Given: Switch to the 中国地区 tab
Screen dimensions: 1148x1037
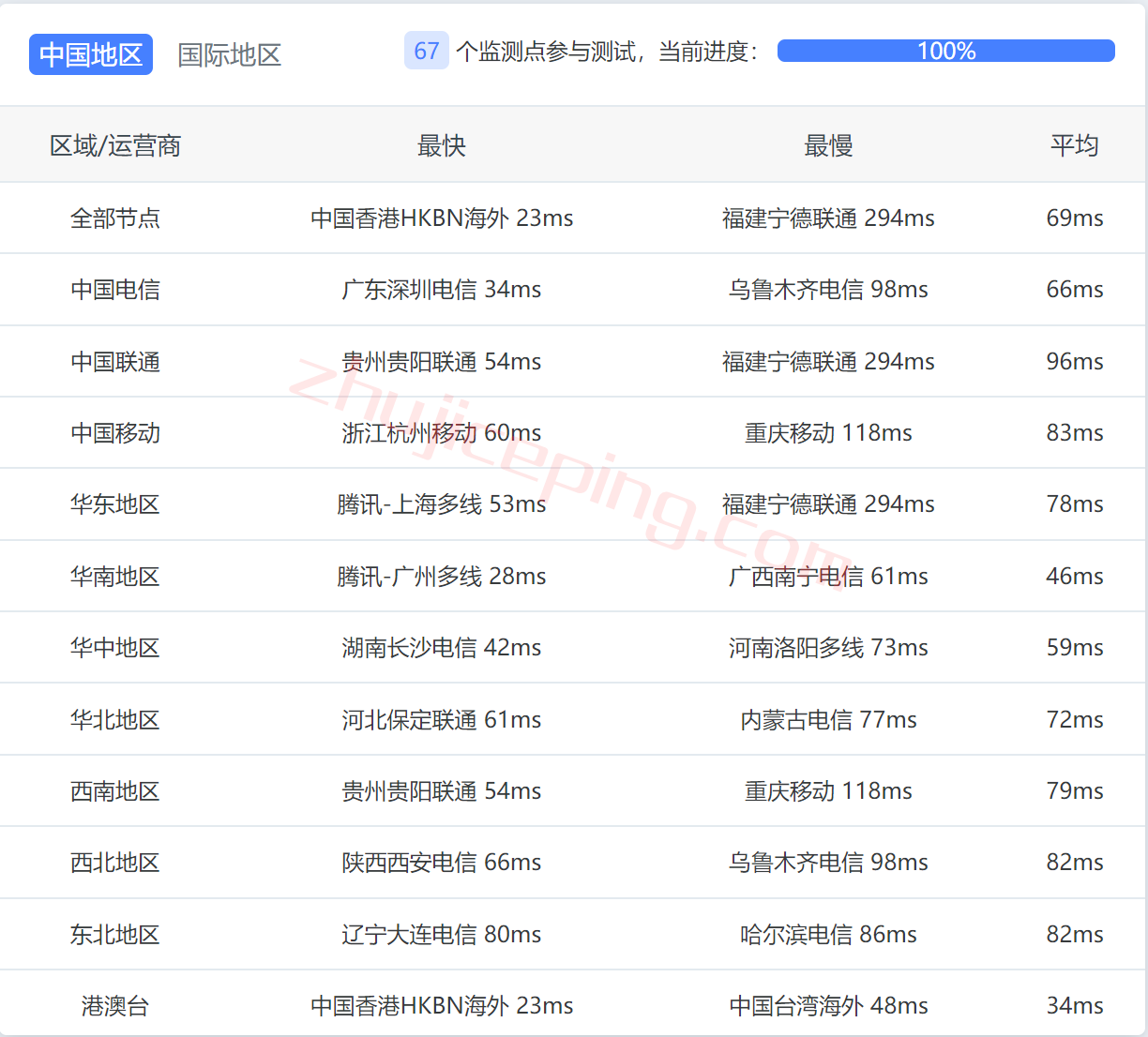Looking at the screenshot, I should 91,54.
